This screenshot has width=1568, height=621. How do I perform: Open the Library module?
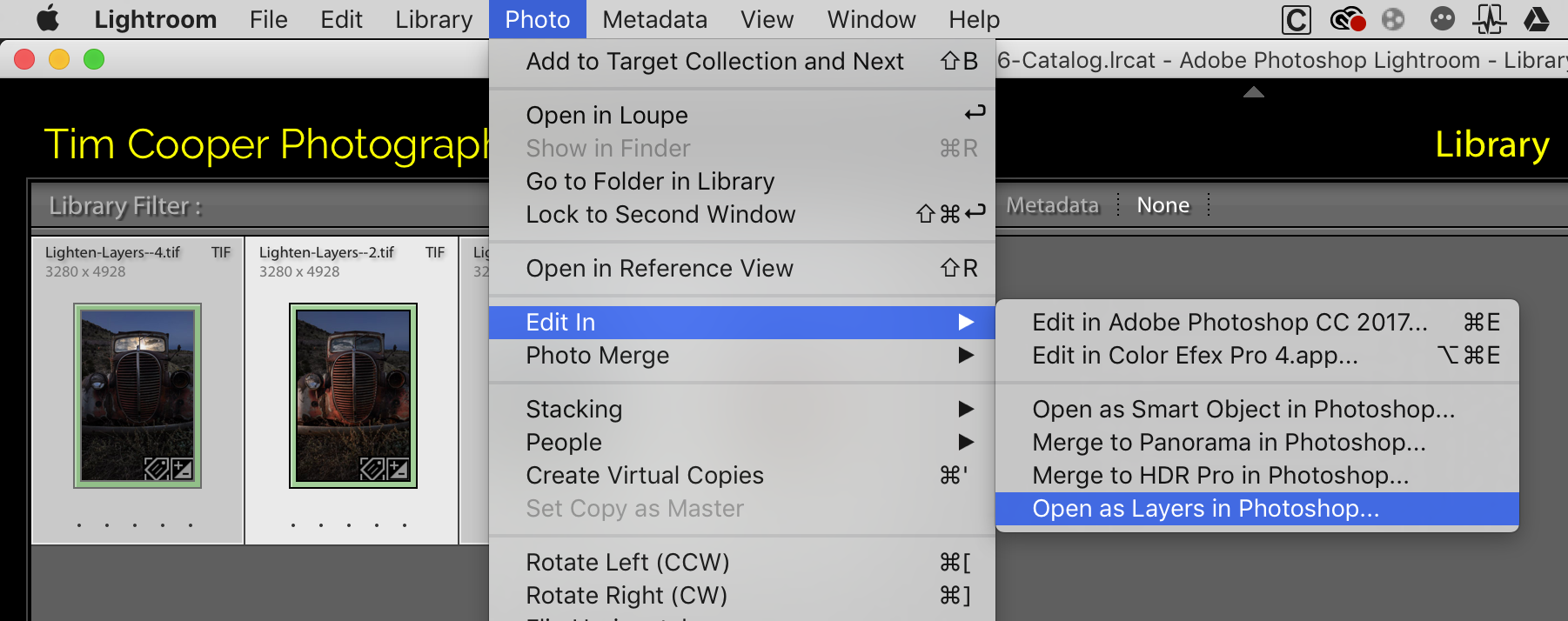tap(1491, 144)
